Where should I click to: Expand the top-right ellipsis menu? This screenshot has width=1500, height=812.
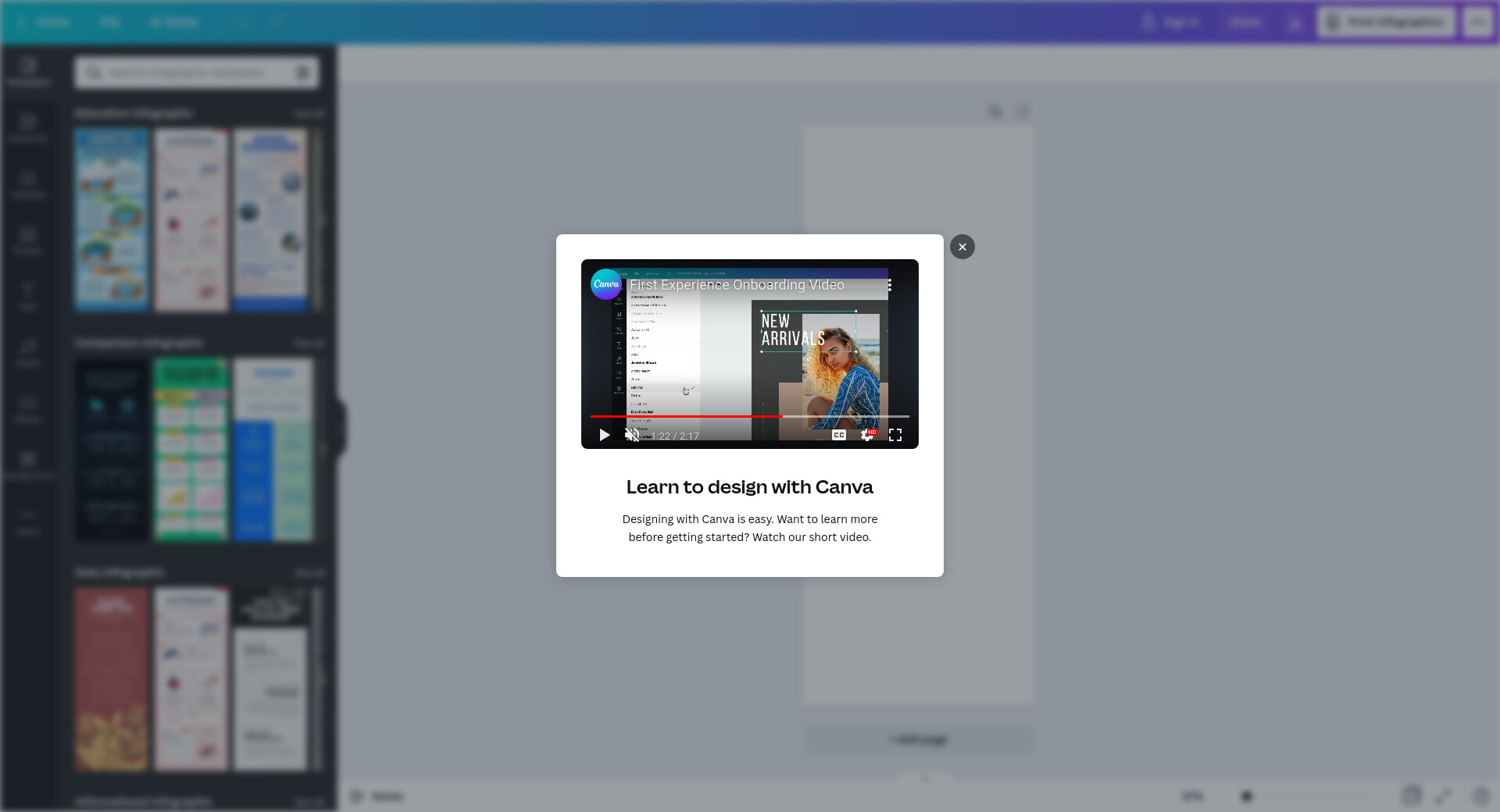[1477, 23]
